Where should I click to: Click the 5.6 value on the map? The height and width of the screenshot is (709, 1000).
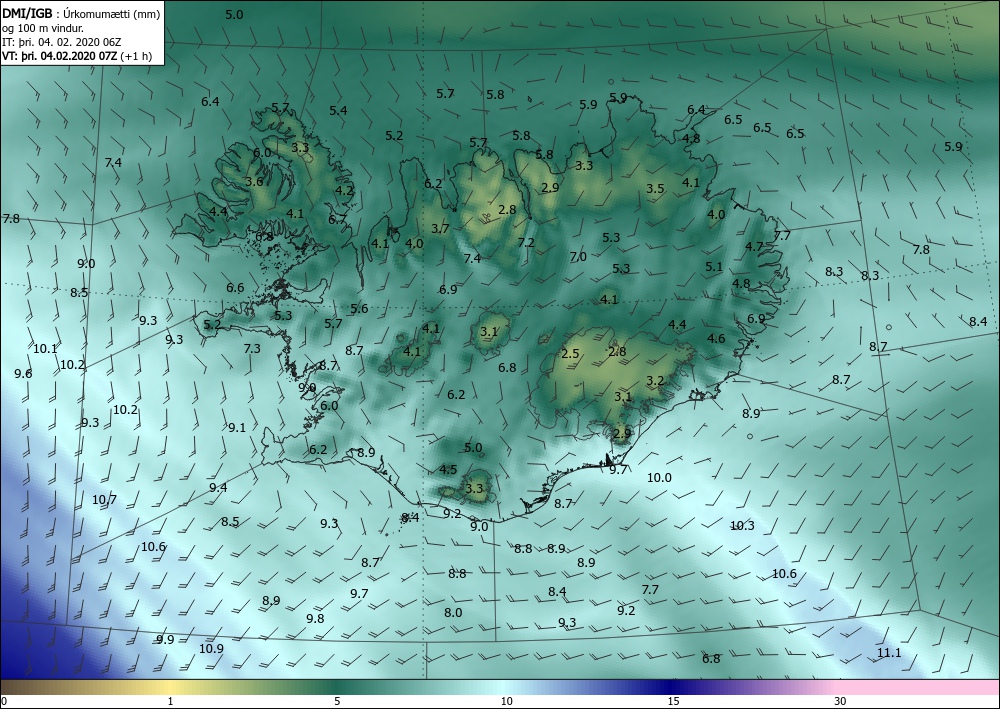click(x=359, y=309)
